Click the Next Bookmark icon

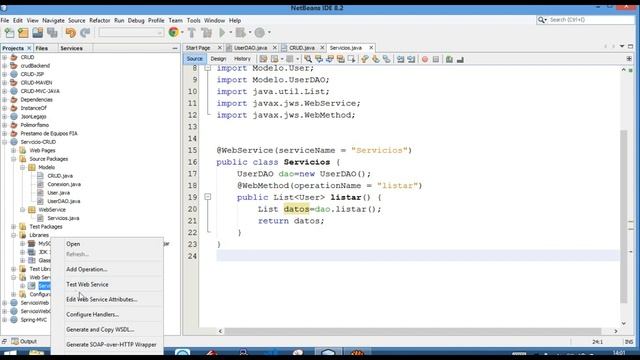[x=376, y=60]
